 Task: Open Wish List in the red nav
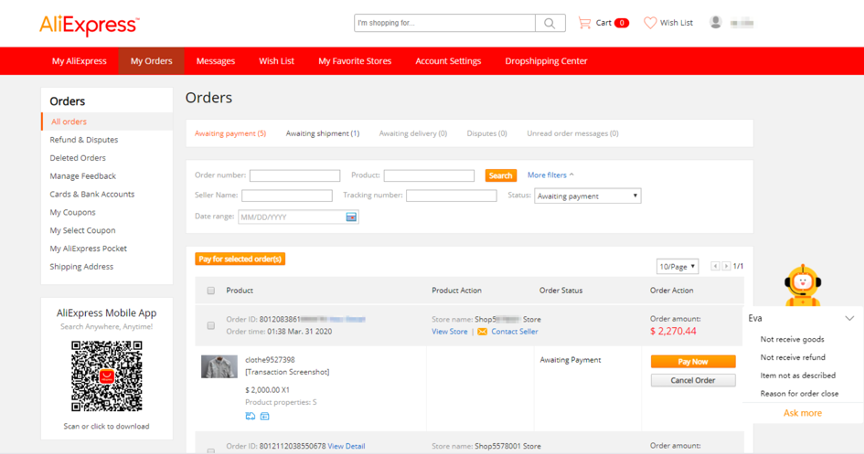[x=277, y=61]
